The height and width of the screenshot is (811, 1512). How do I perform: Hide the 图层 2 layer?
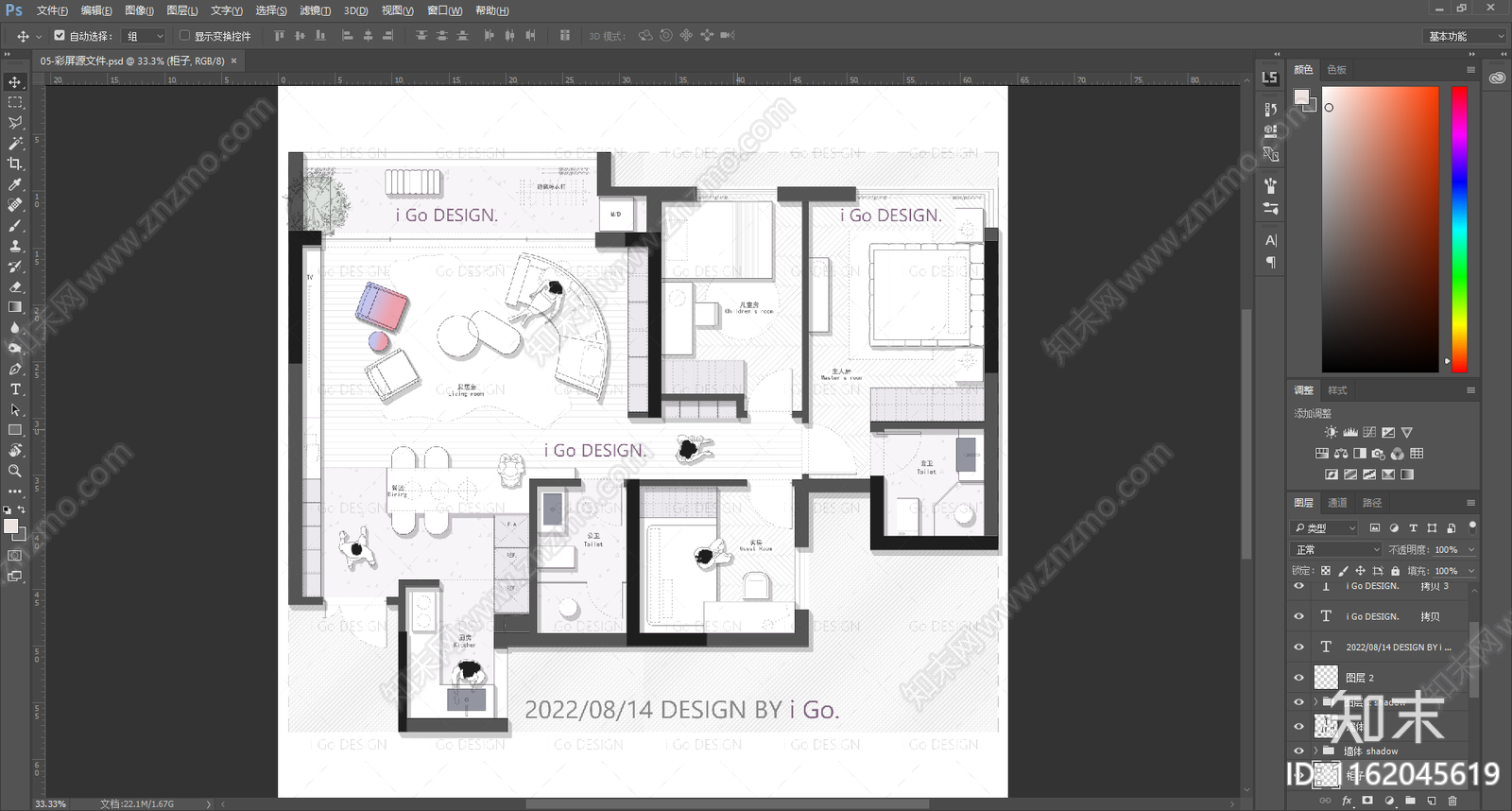pyautogui.click(x=1298, y=678)
